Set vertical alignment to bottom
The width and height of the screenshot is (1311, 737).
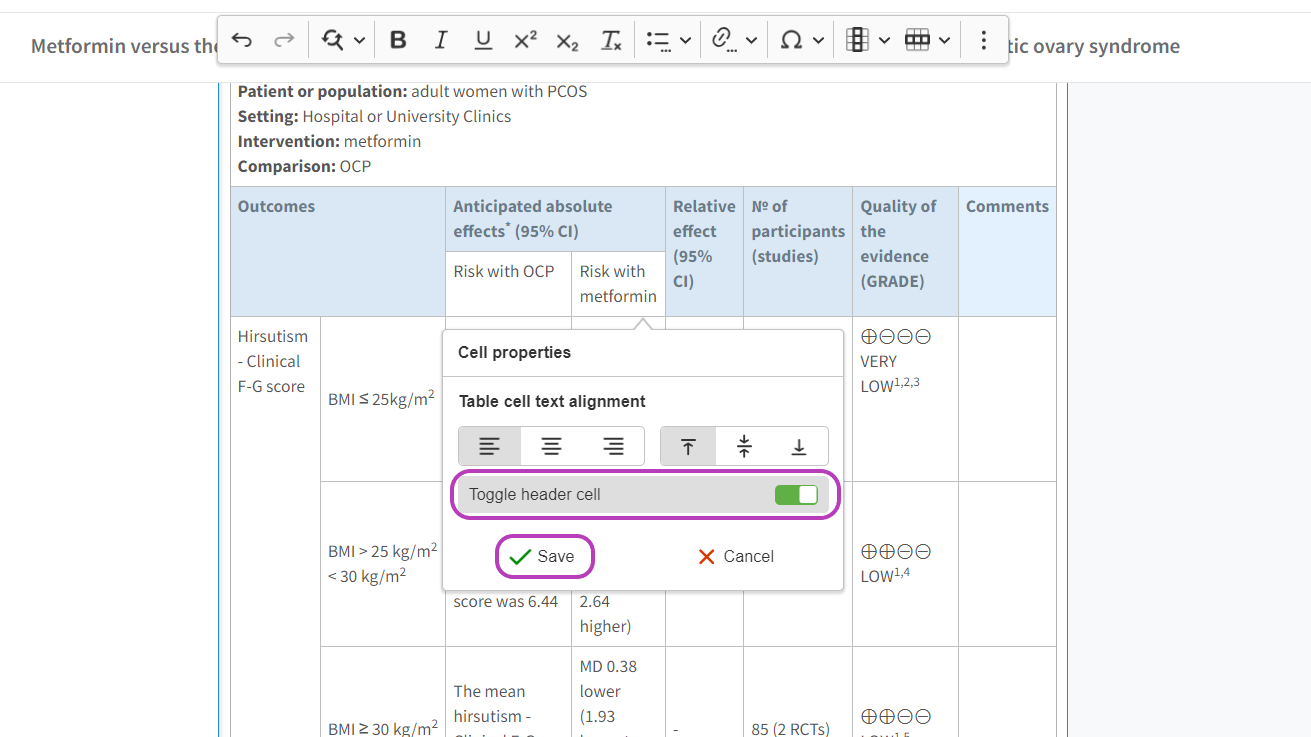tap(799, 446)
